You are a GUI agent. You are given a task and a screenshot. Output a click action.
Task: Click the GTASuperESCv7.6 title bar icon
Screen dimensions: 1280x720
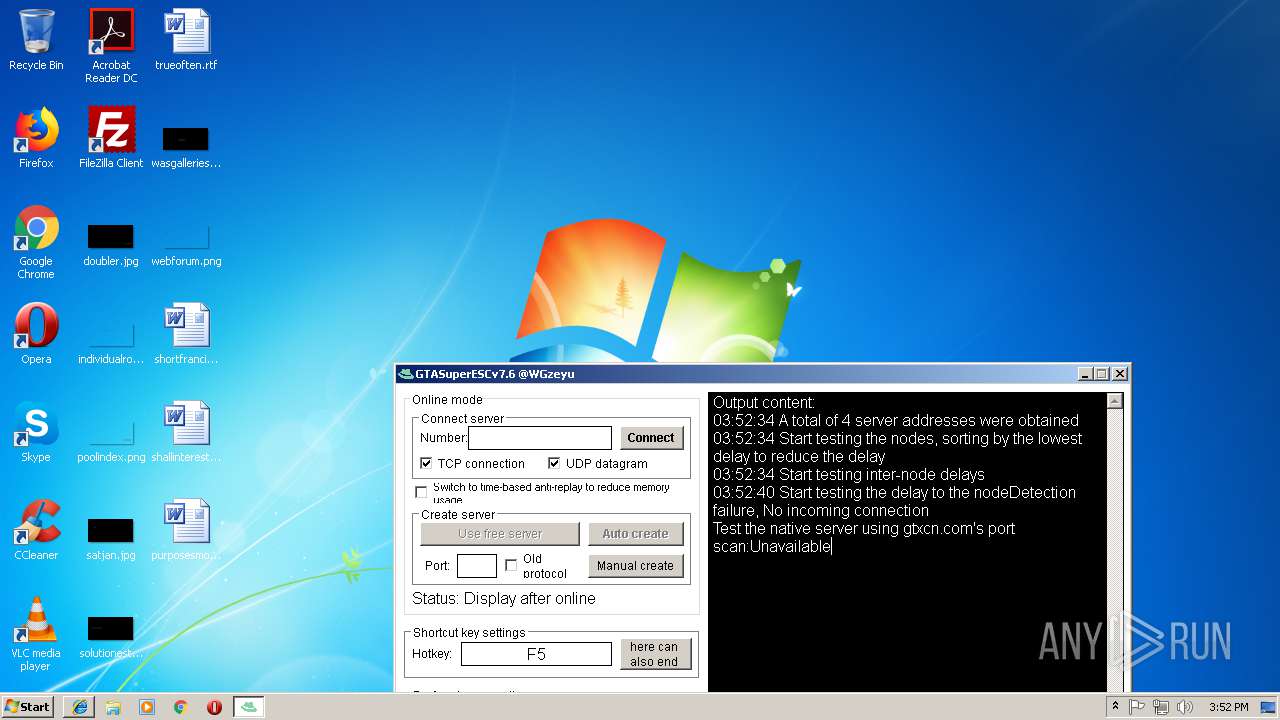(x=406, y=374)
